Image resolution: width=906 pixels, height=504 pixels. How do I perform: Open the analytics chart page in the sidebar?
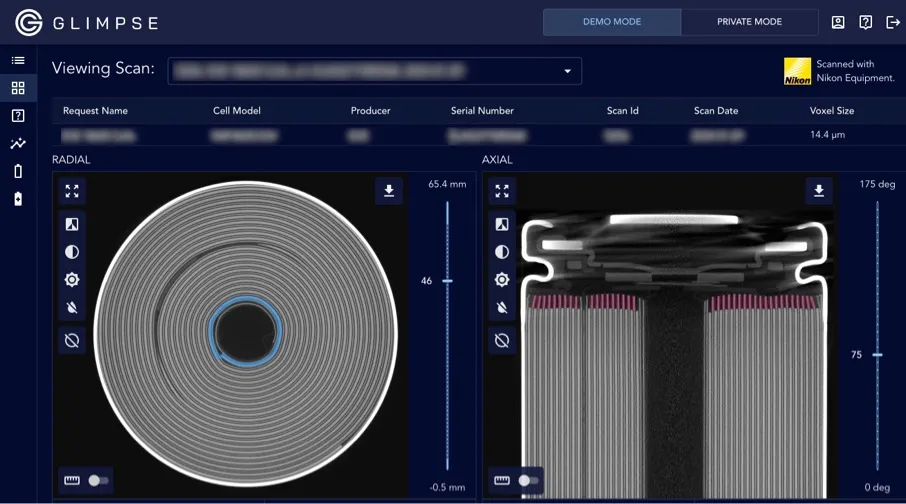18,144
